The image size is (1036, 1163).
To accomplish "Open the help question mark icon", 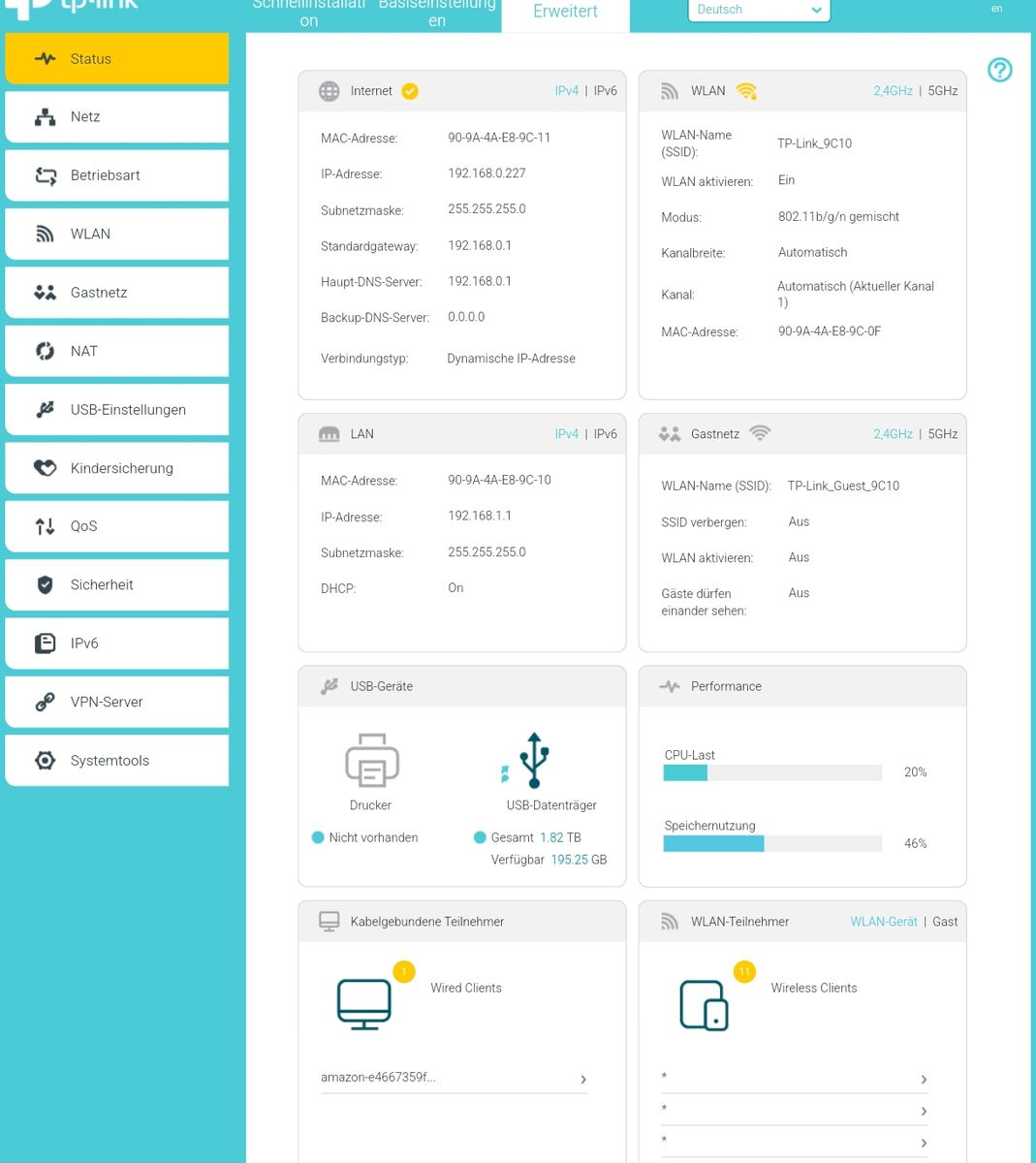I will [x=999, y=70].
